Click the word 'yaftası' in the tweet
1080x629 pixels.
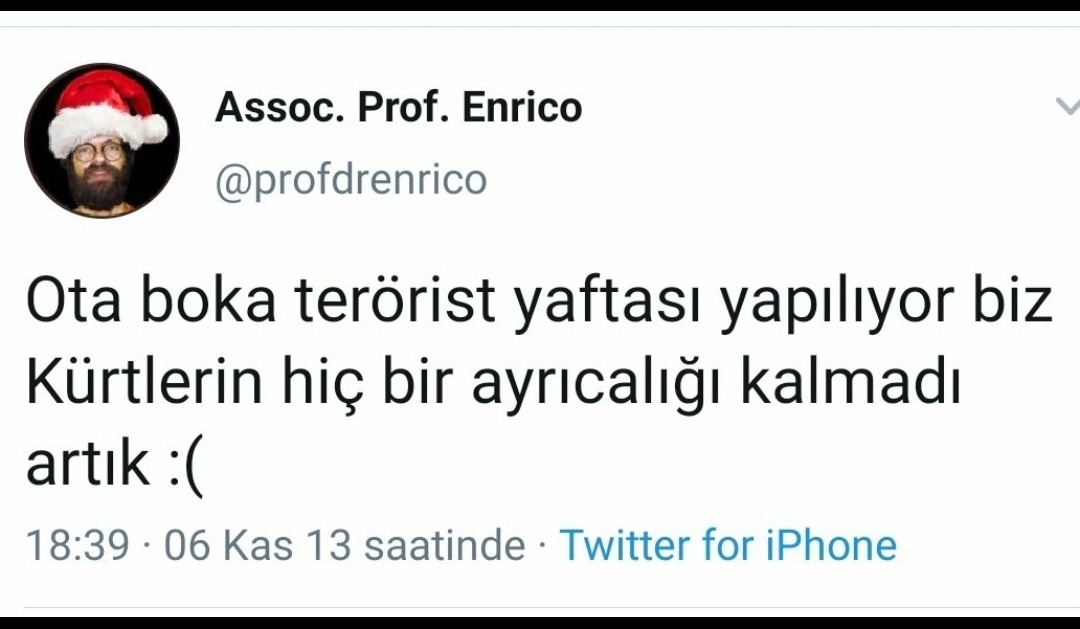click(608, 304)
